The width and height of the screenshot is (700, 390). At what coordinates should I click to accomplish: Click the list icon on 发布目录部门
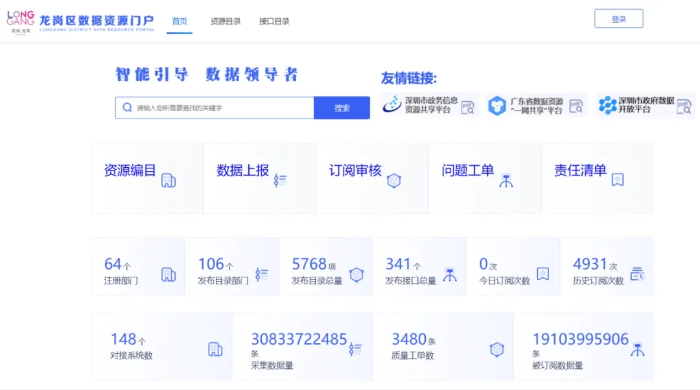pyautogui.click(x=262, y=274)
